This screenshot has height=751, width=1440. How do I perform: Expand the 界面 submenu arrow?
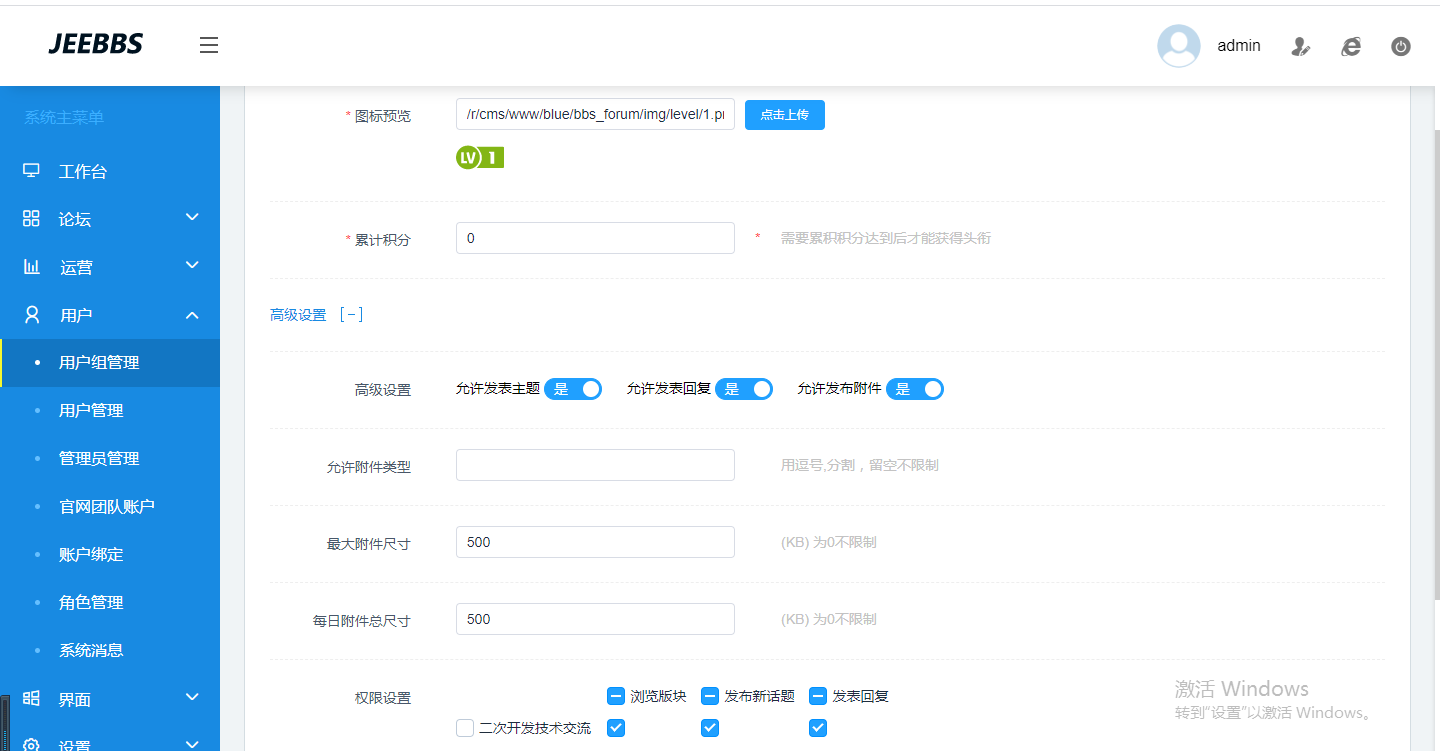click(x=193, y=696)
